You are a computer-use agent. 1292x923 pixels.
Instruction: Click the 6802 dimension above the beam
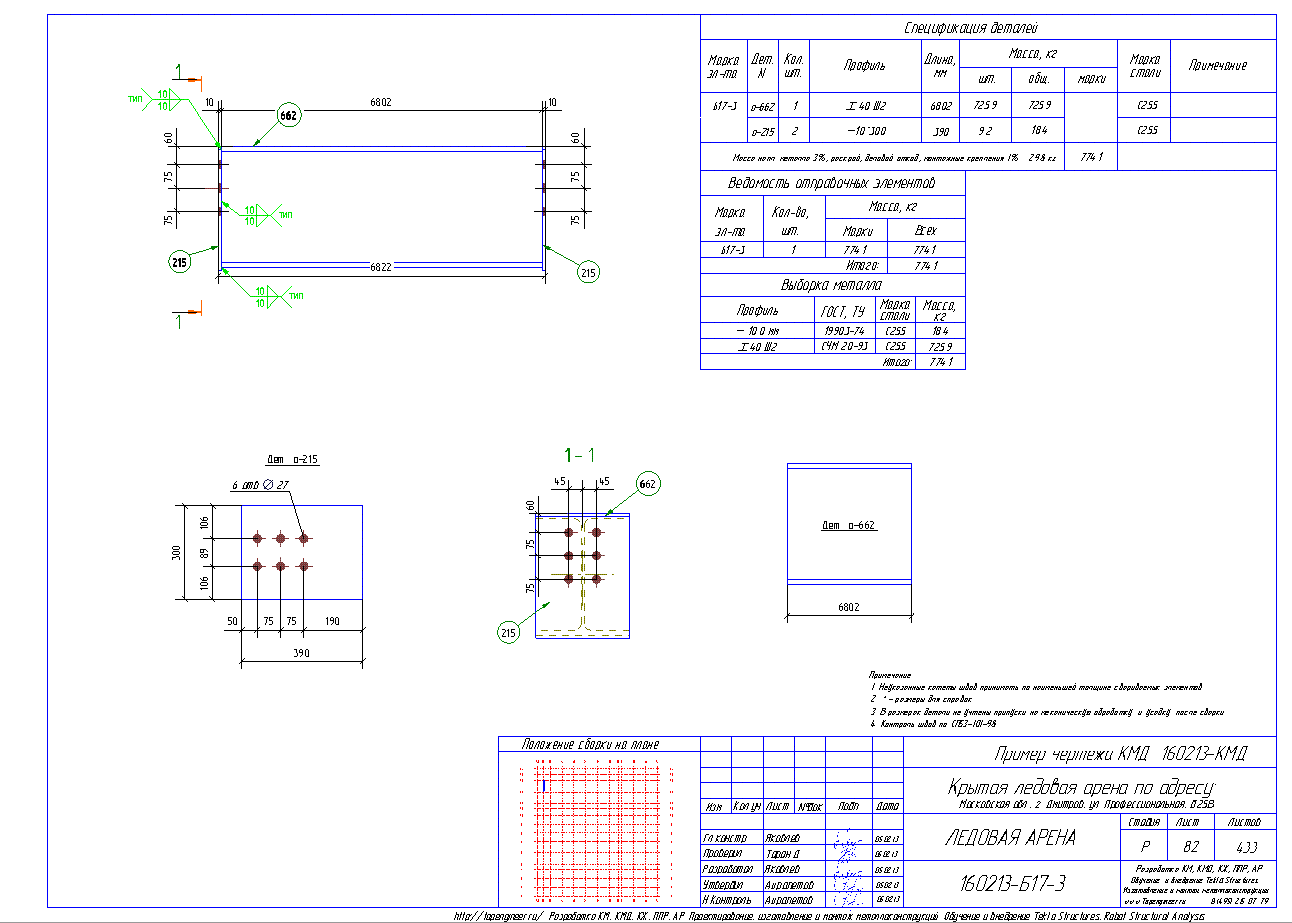pyautogui.click(x=380, y=101)
